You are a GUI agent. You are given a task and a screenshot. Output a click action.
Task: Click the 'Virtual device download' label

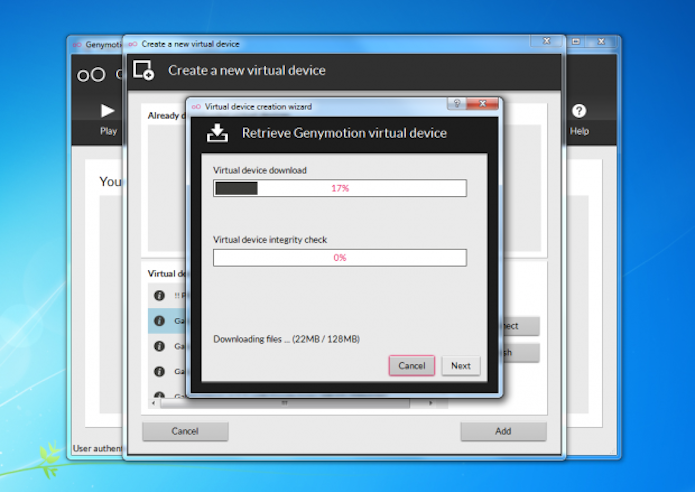(260, 170)
